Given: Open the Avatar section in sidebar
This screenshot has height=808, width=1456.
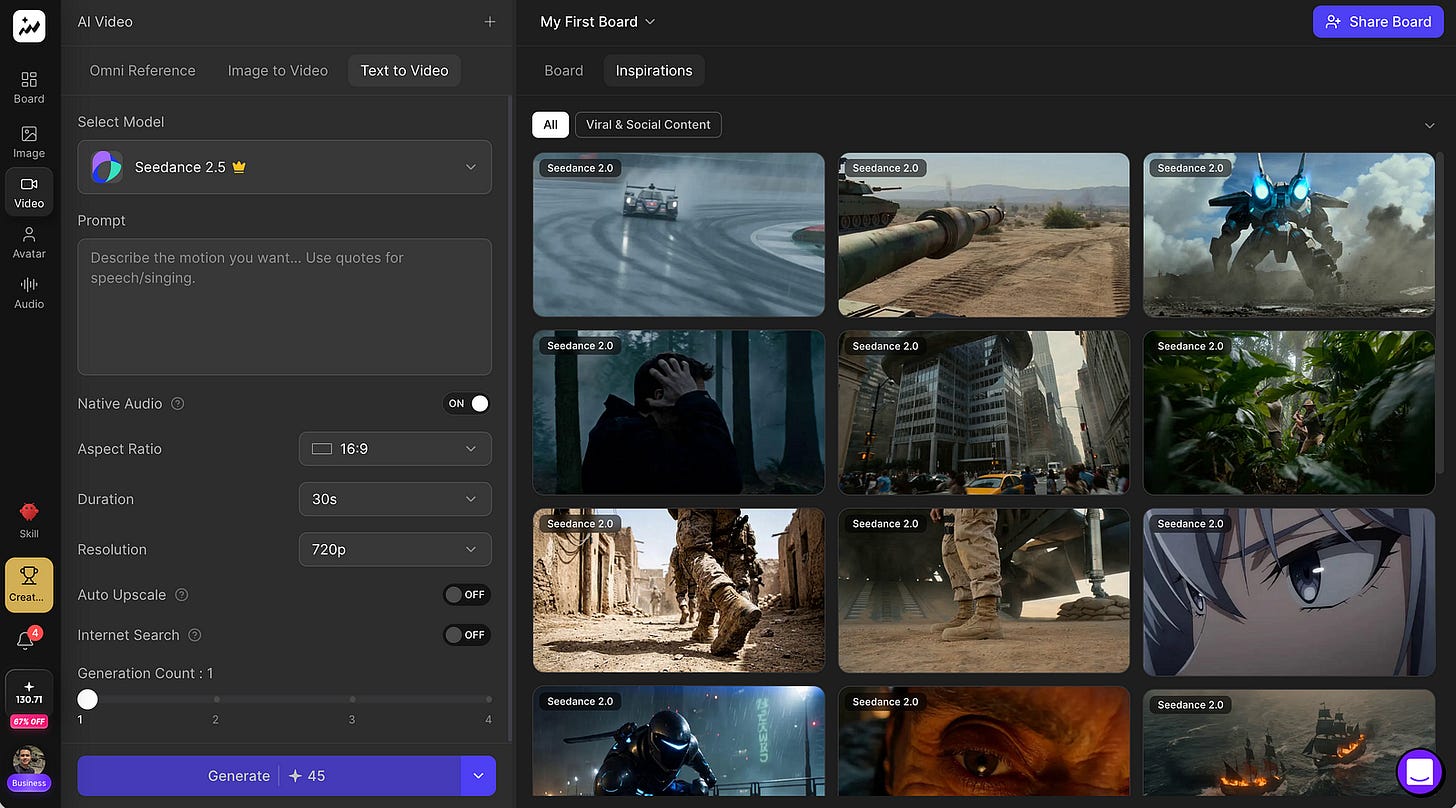Looking at the screenshot, I should [x=29, y=242].
